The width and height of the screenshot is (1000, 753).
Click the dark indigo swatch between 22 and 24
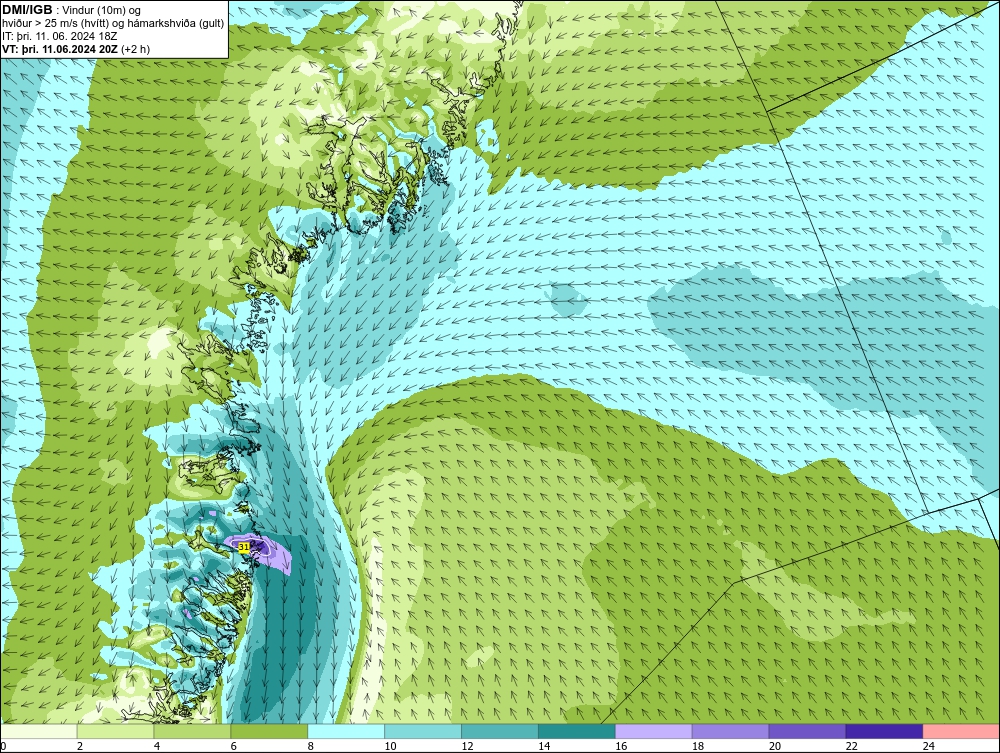(885, 731)
